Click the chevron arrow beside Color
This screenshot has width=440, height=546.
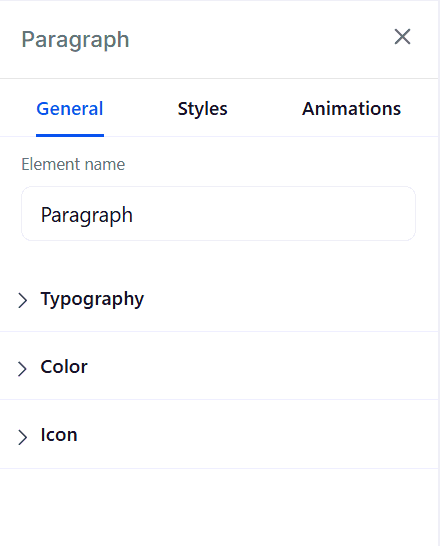23,368
